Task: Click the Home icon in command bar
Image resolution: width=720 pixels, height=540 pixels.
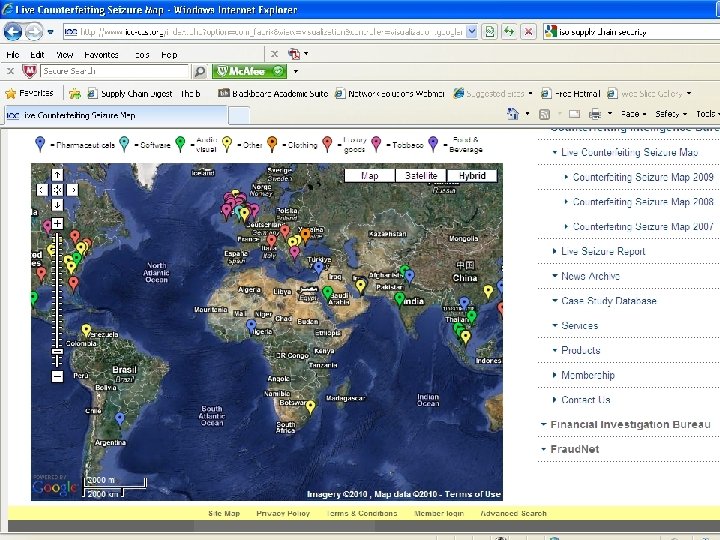Action: pos(513,113)
